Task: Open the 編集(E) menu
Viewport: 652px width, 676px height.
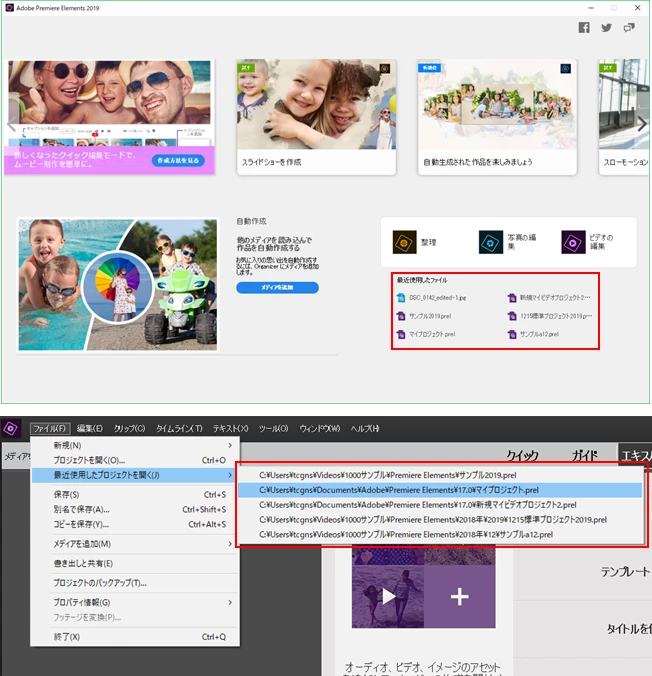Action: click(x=90, y=429)
